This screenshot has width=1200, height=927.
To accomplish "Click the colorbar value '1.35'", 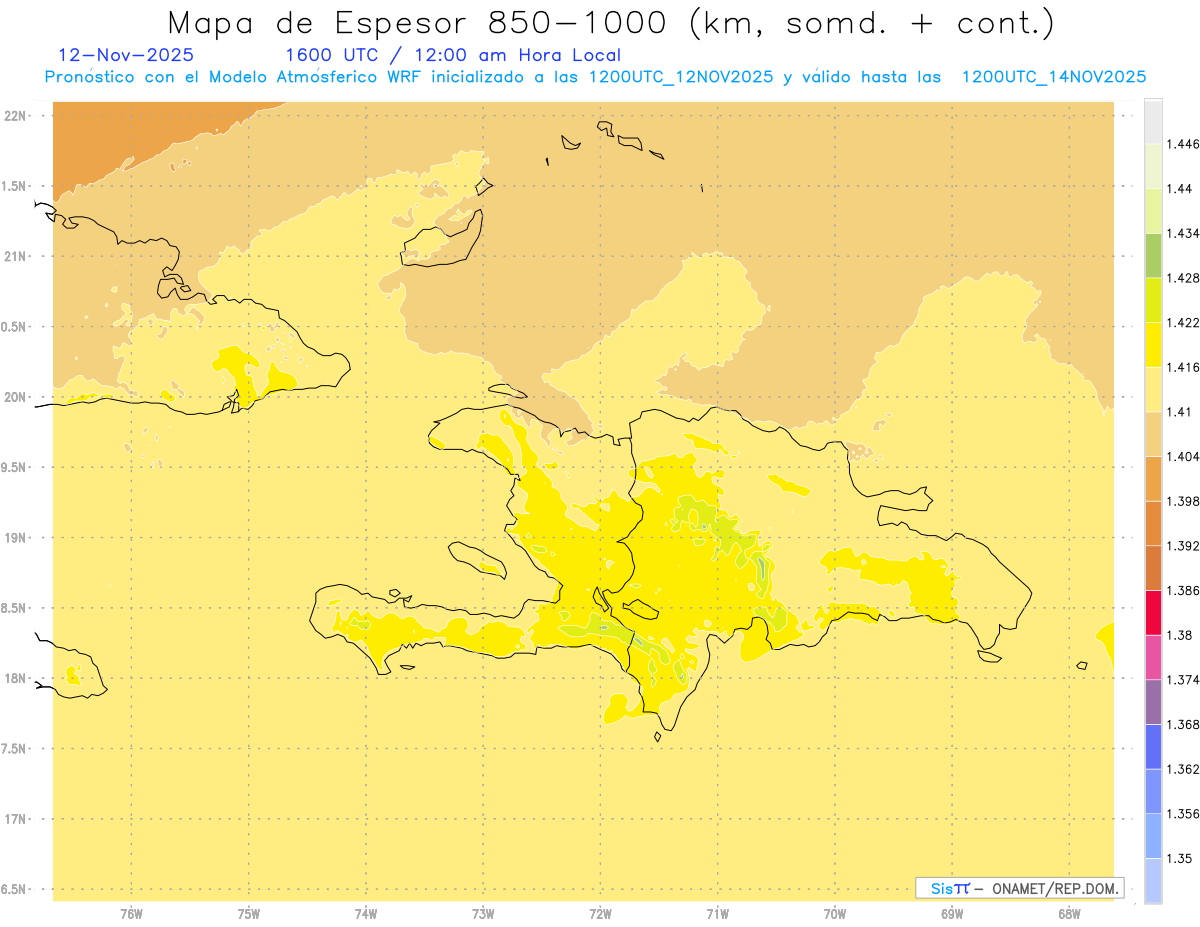I will [x=1180, y=858].
